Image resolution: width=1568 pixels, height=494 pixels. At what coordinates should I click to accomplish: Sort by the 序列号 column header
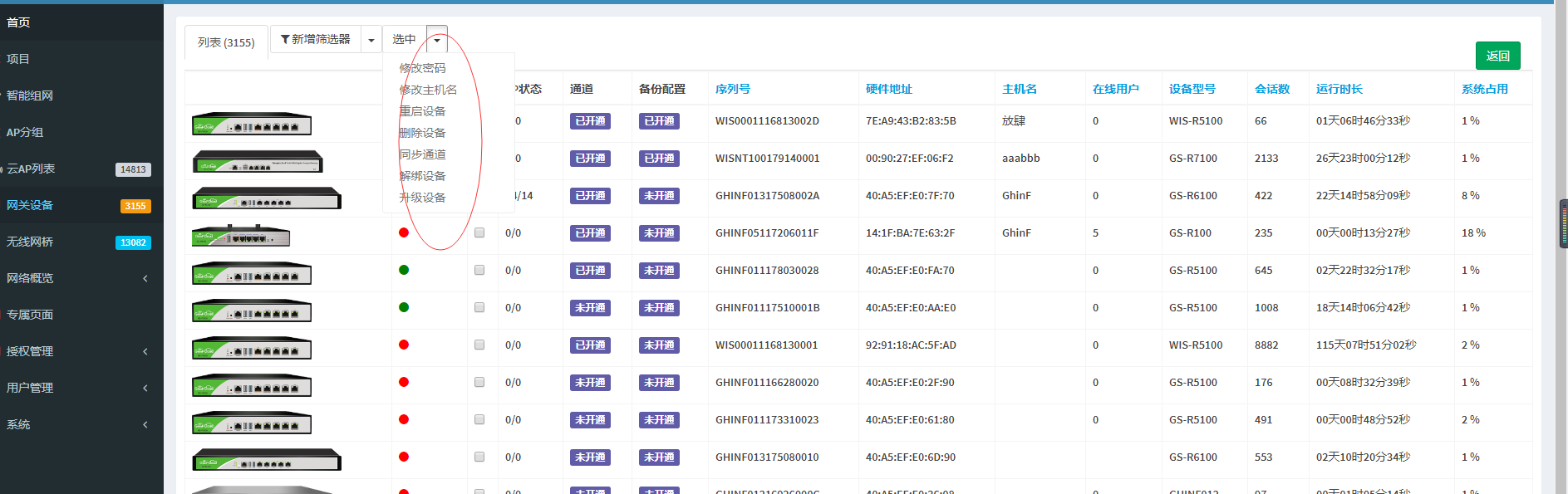[x=732, y=89]
